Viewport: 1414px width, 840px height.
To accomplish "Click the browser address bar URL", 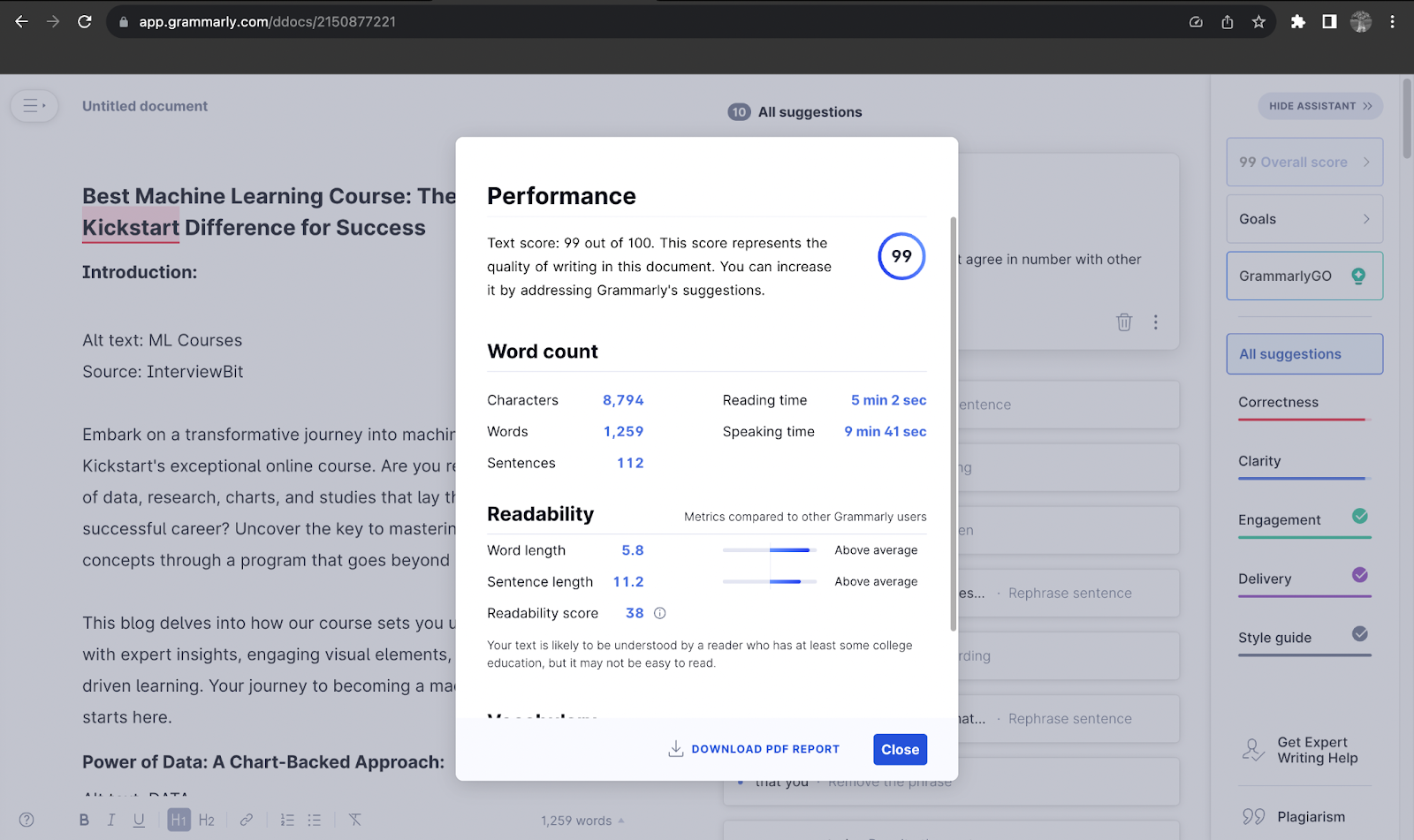I will (267, 22).
